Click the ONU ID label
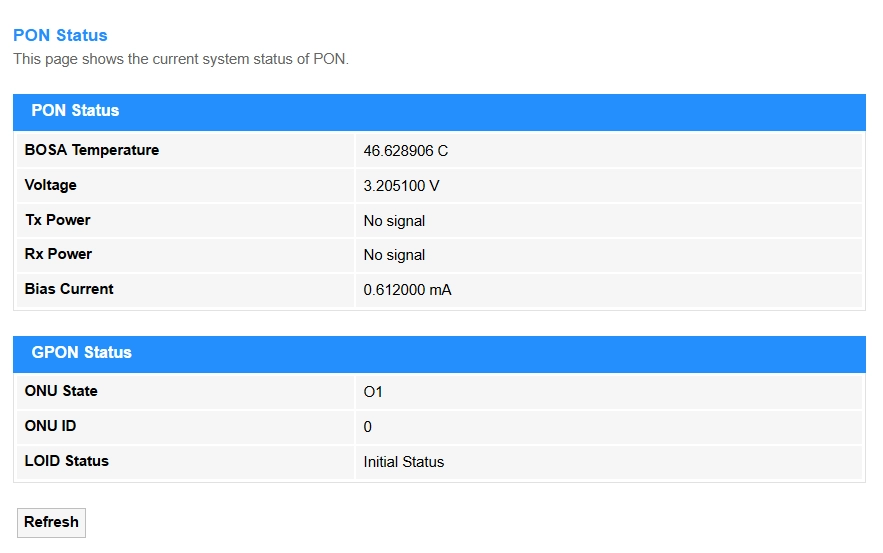The width and height of the screenshot is (883, 553). [51, 426]
